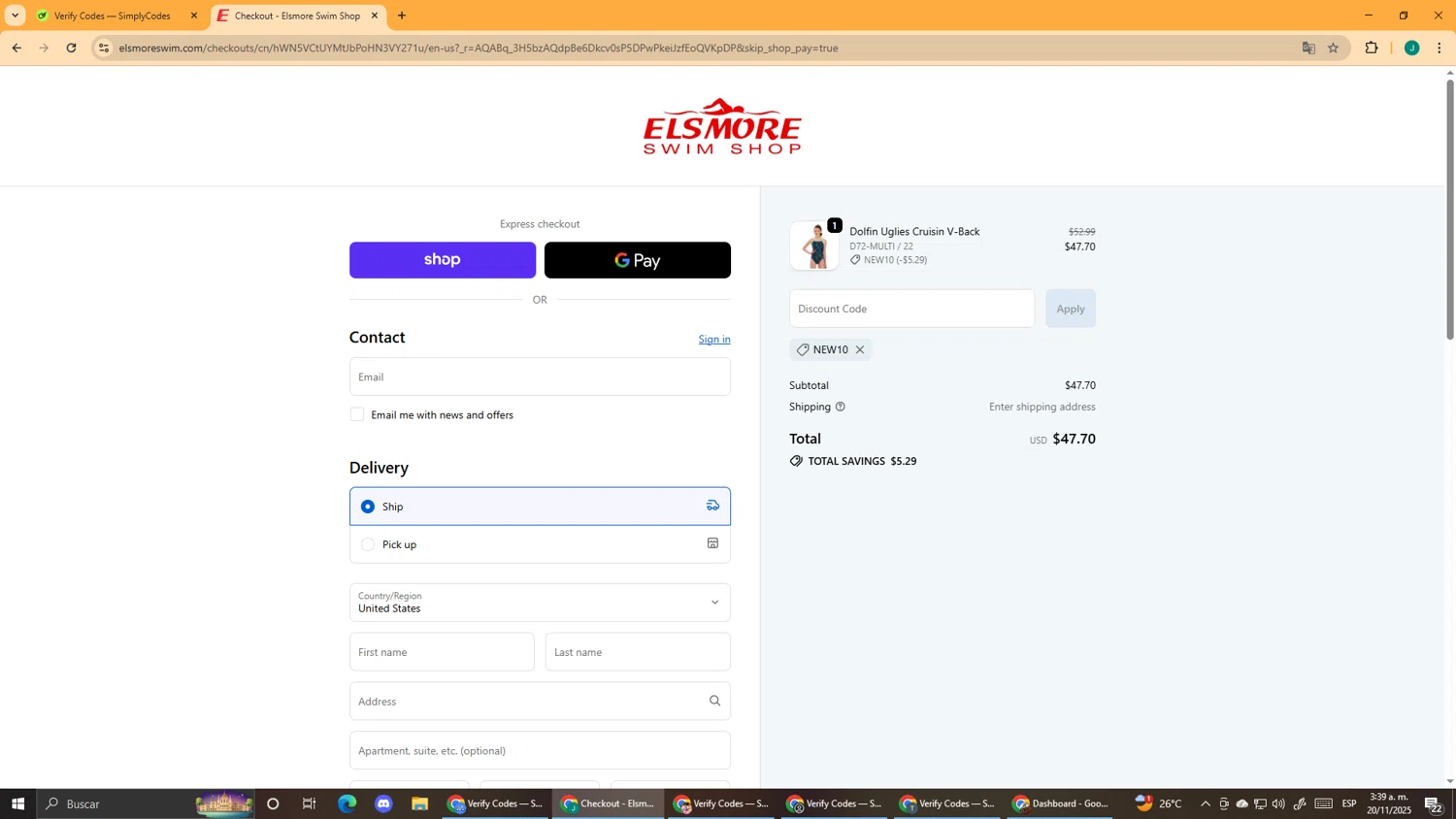Open the Windows Start menu
The width and height of the screenshot is (1456, 819).
[17, 803]
